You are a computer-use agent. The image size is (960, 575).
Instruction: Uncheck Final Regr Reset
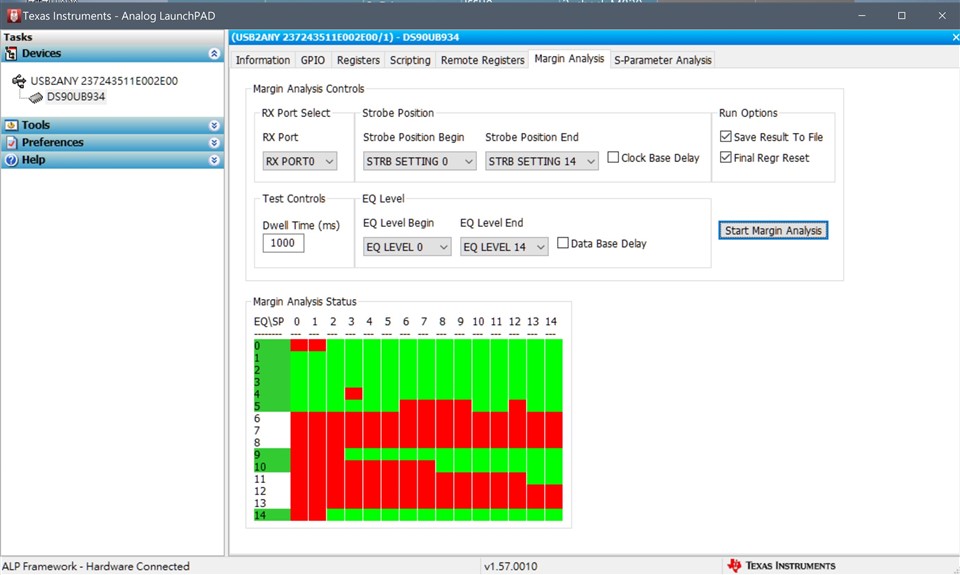726,157
